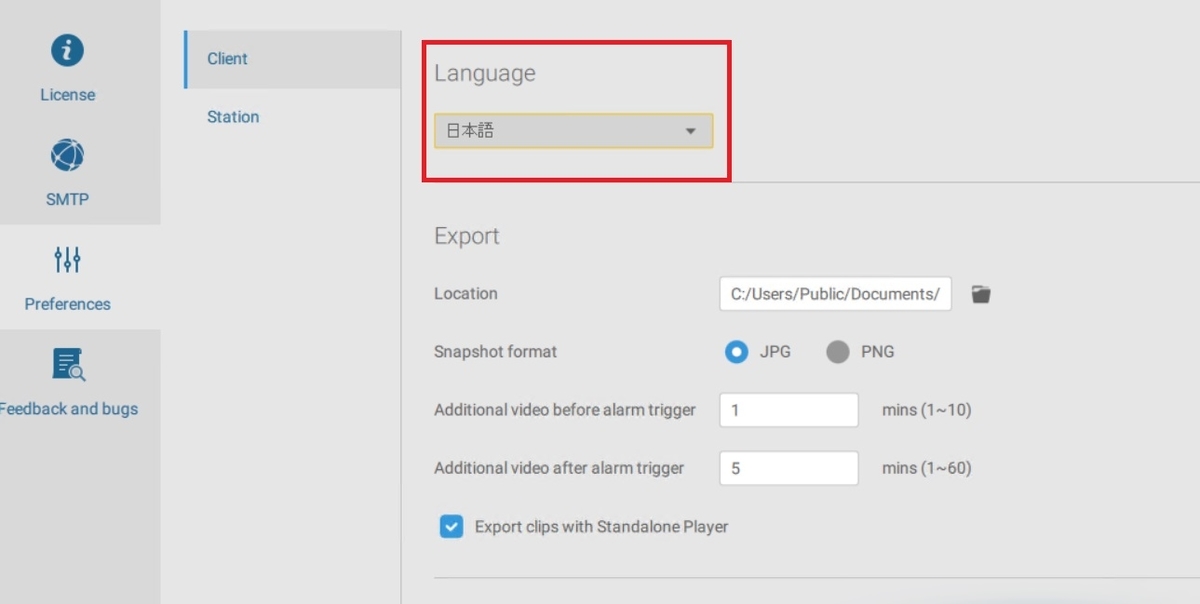1200x604 pixels.
Task: Click the Preferences label text
Action: tap(68, 304)
